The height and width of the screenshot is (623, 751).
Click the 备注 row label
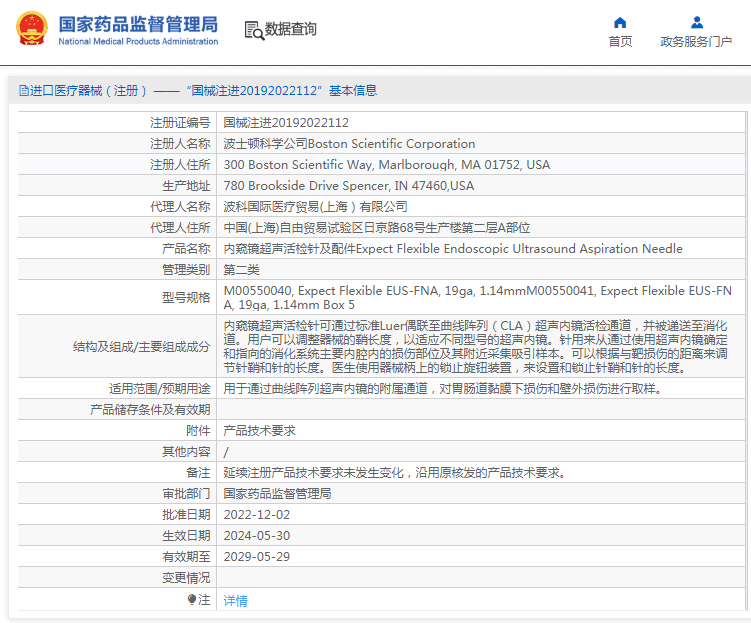[x=198, y=473]
